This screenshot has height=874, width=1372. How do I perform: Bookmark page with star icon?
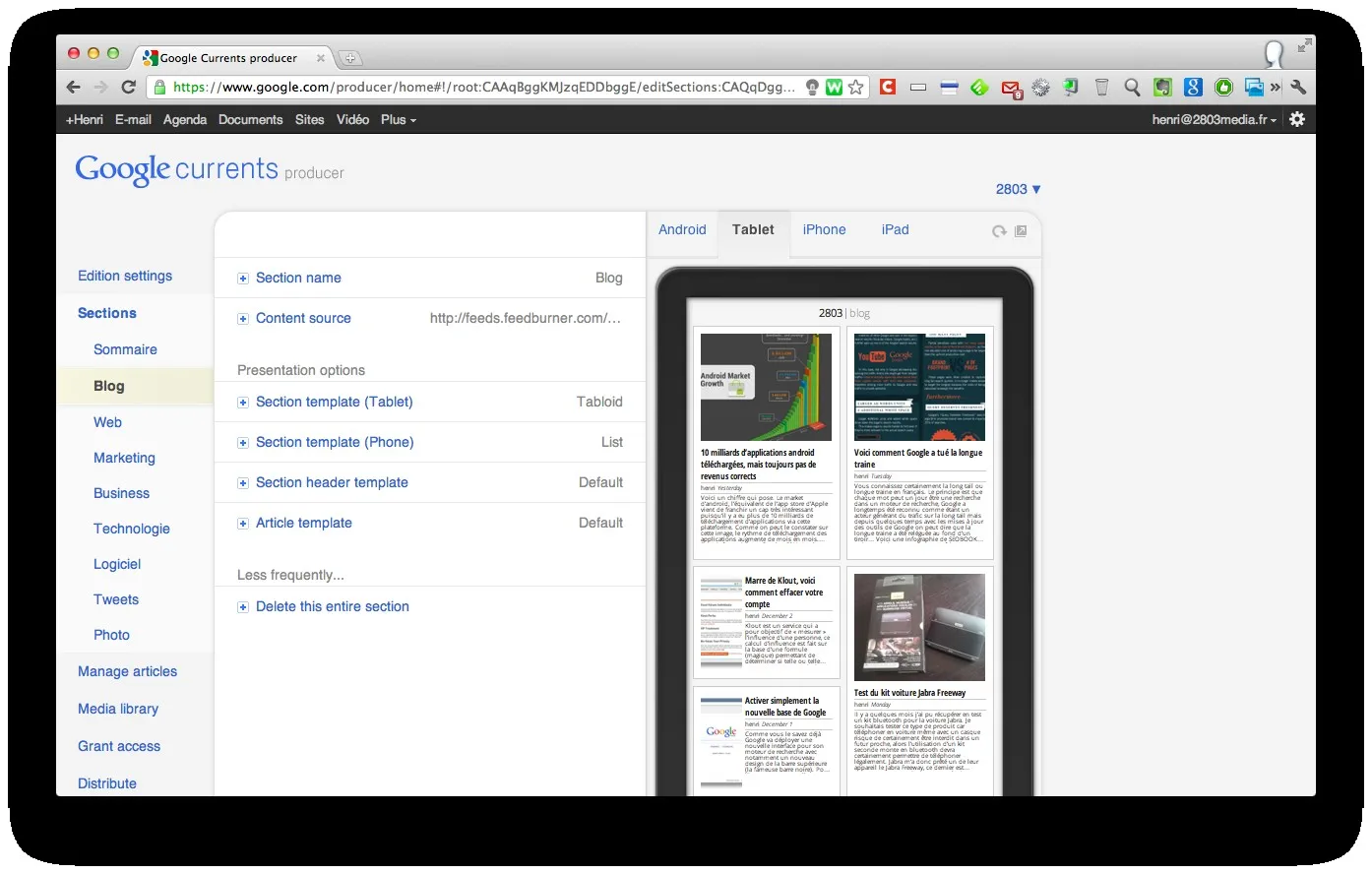(x=856, y=87)
